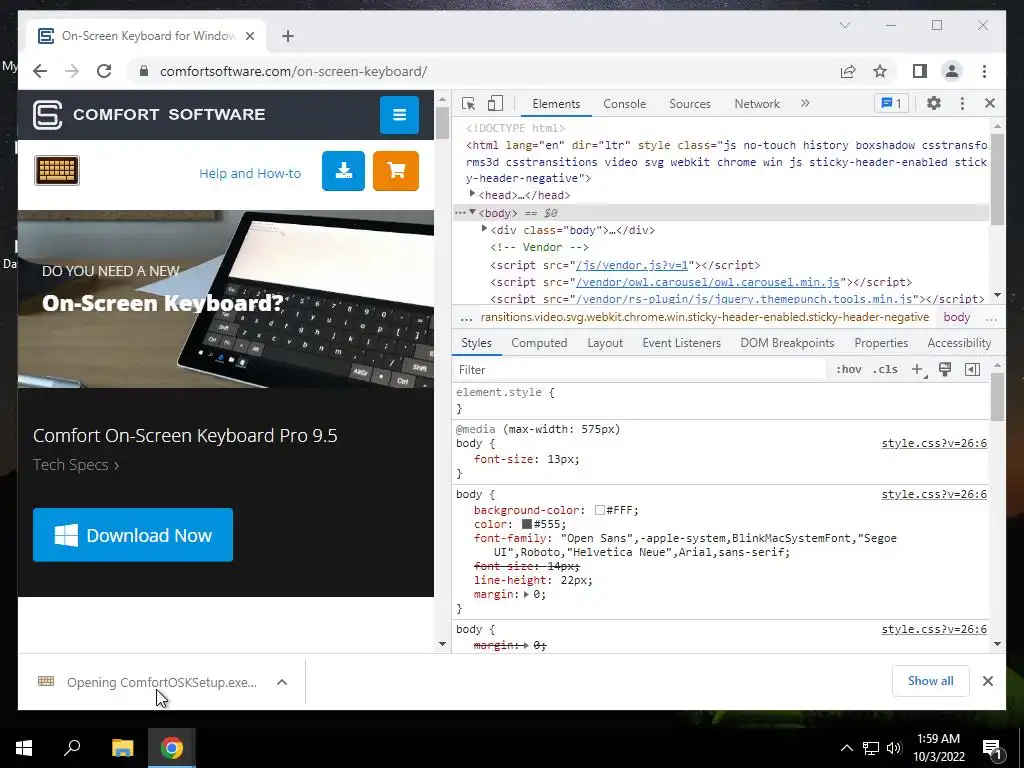The image size is (1024, 768).
Task: Open the /js/vendor.js?v=1 script link
Action: point(632,265)
